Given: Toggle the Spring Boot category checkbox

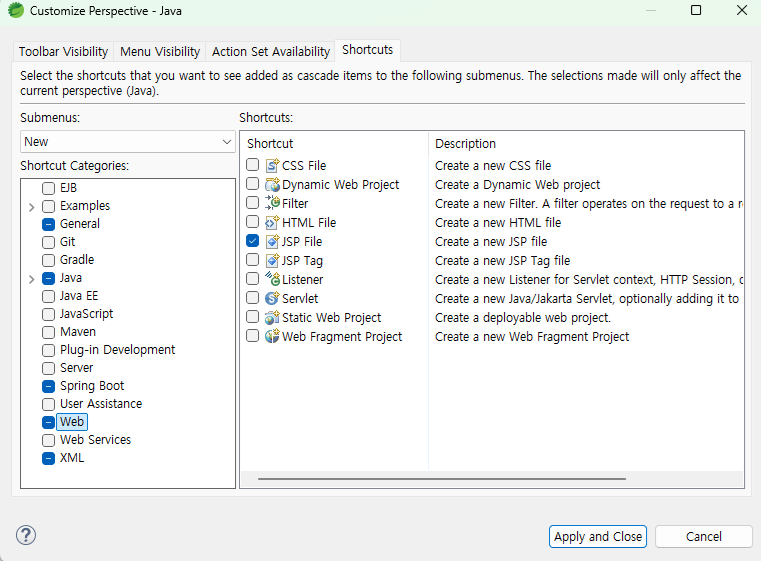Looking at the screenshot, I should [x=49, y=386].
